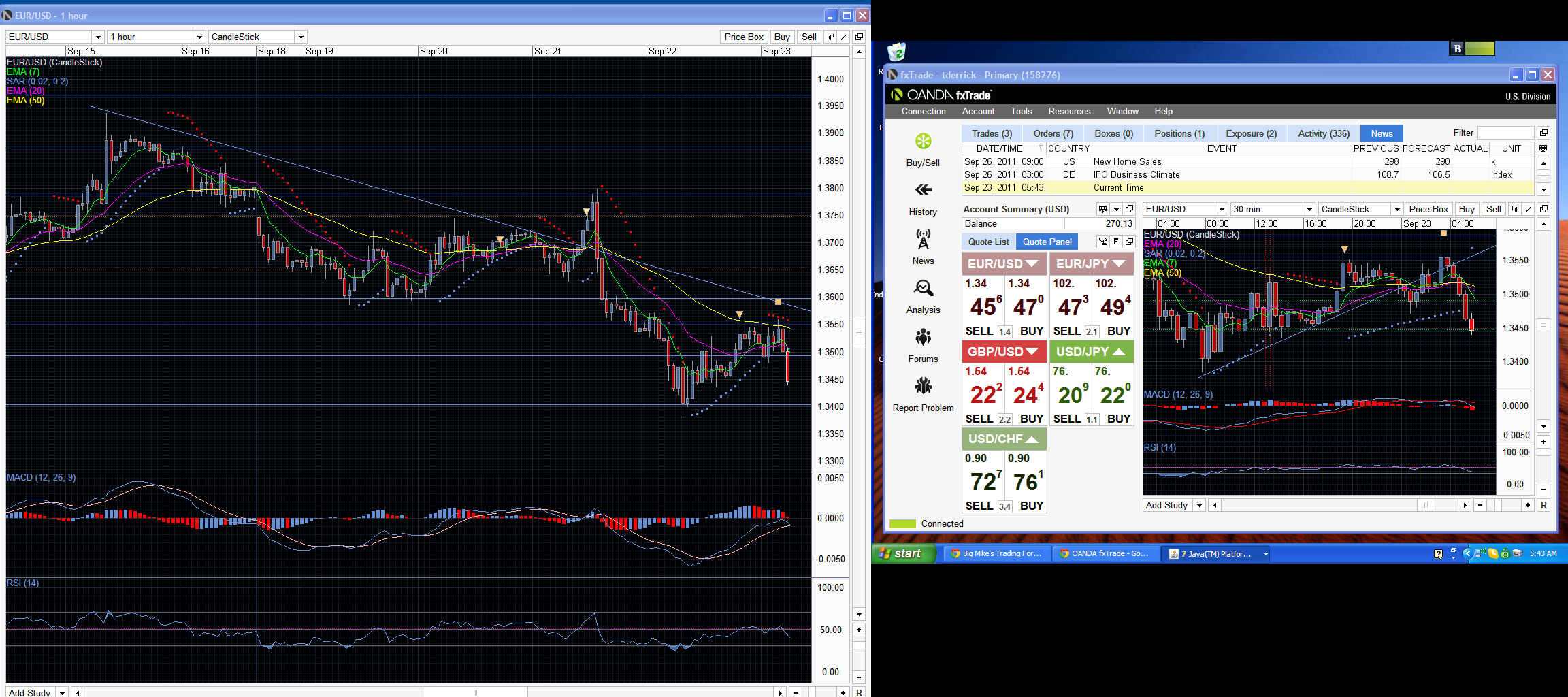Click the R reset button on 1 hour chart
The height and width of the screenshot is (697, 1568).
point(859,692)
